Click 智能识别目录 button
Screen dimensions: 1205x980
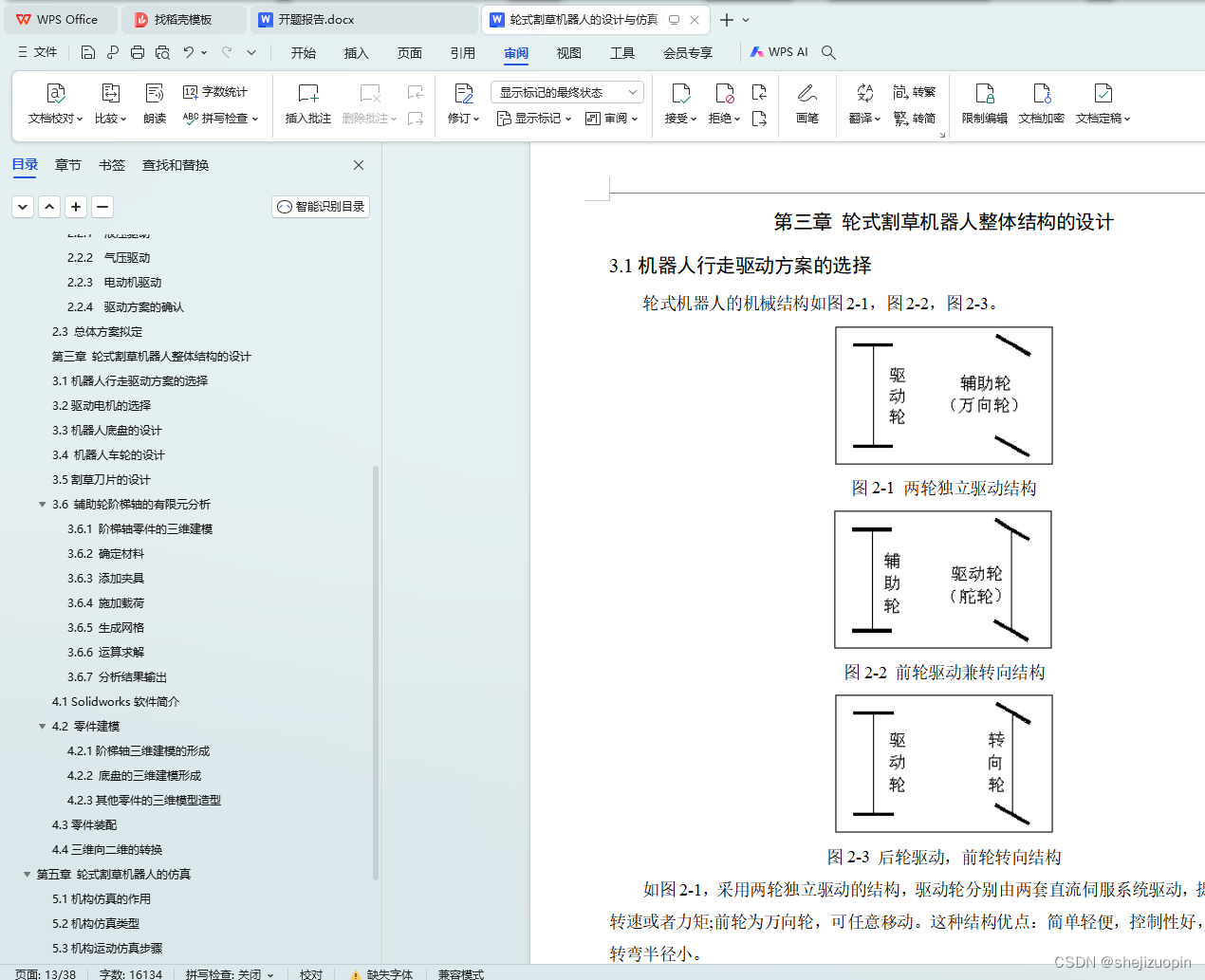[x=321, y=206]
